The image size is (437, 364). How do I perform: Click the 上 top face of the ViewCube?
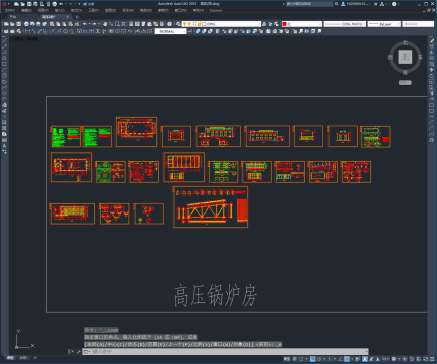(x=405, y=57)
